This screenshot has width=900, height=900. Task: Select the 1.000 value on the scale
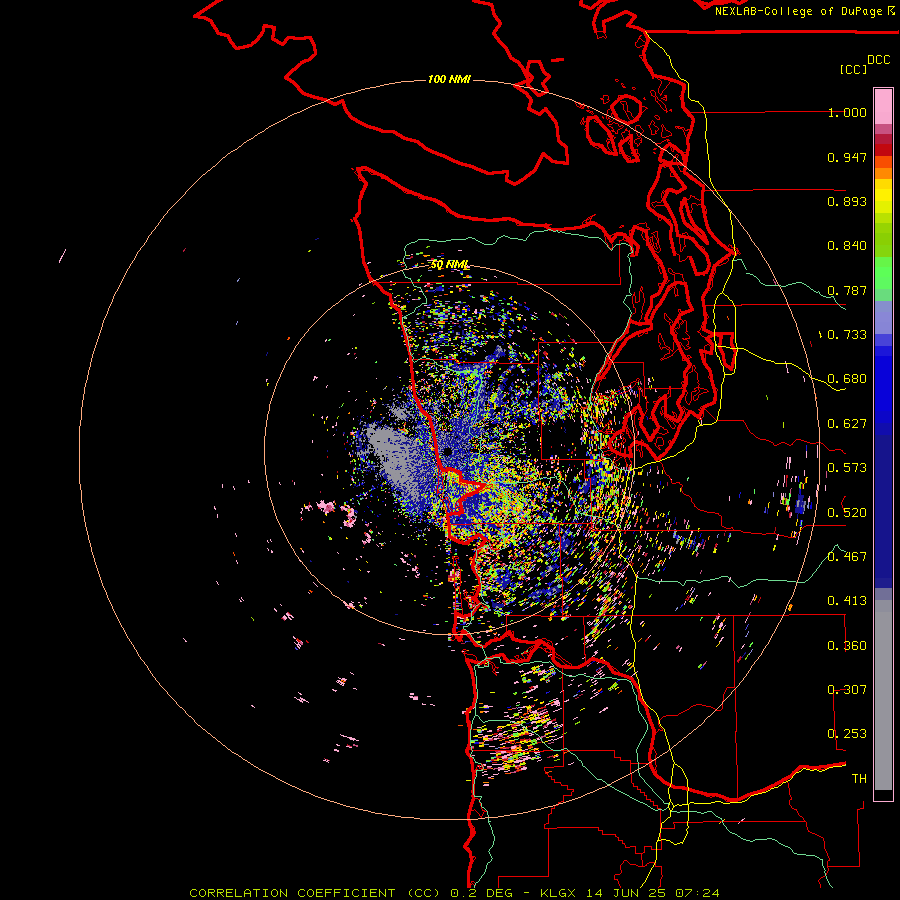point(847,112)
